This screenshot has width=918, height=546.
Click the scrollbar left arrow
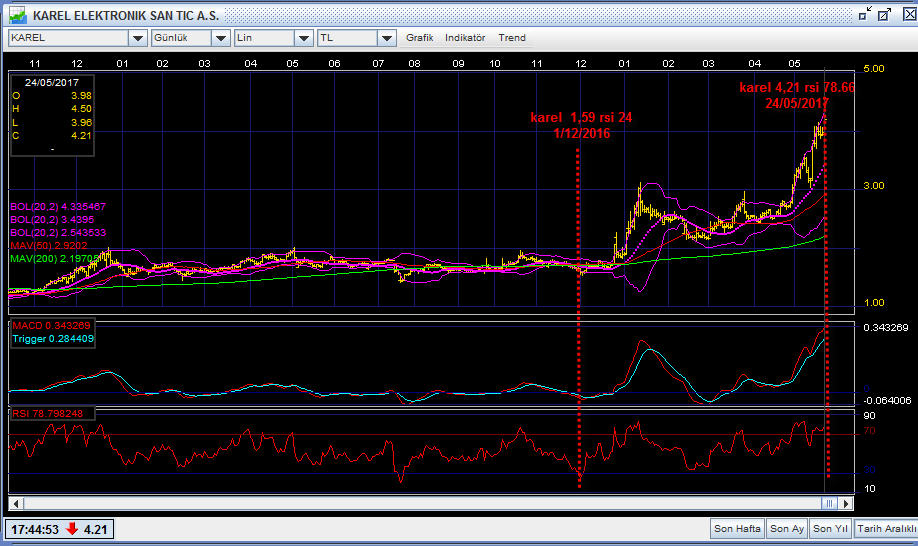coord(16,503)
